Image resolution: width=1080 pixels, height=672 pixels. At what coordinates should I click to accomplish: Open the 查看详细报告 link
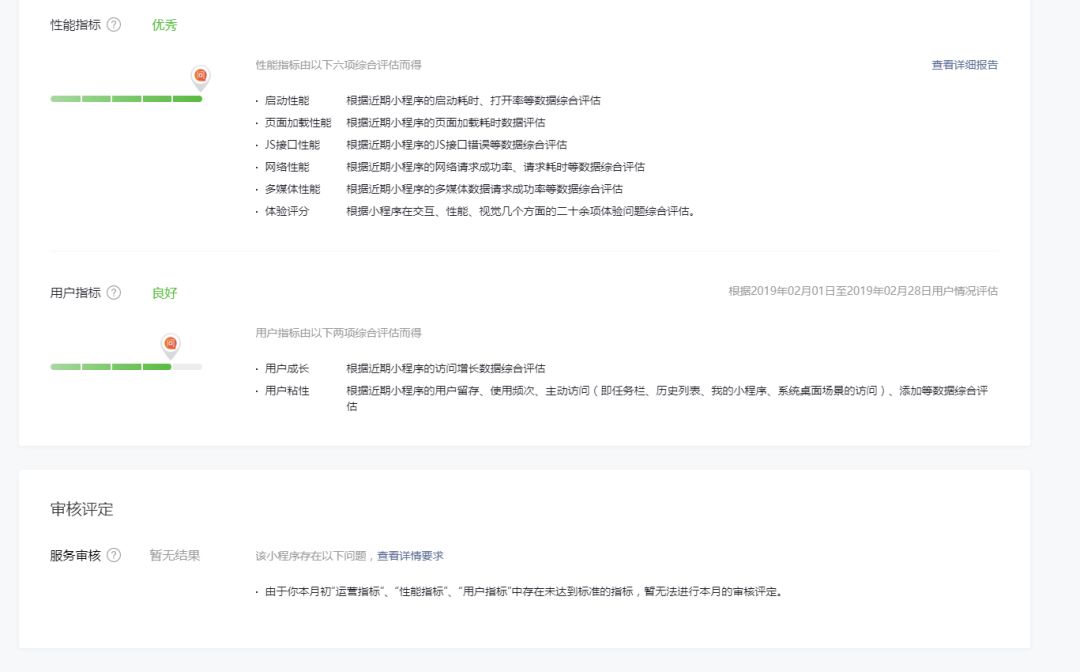[965, 63]
